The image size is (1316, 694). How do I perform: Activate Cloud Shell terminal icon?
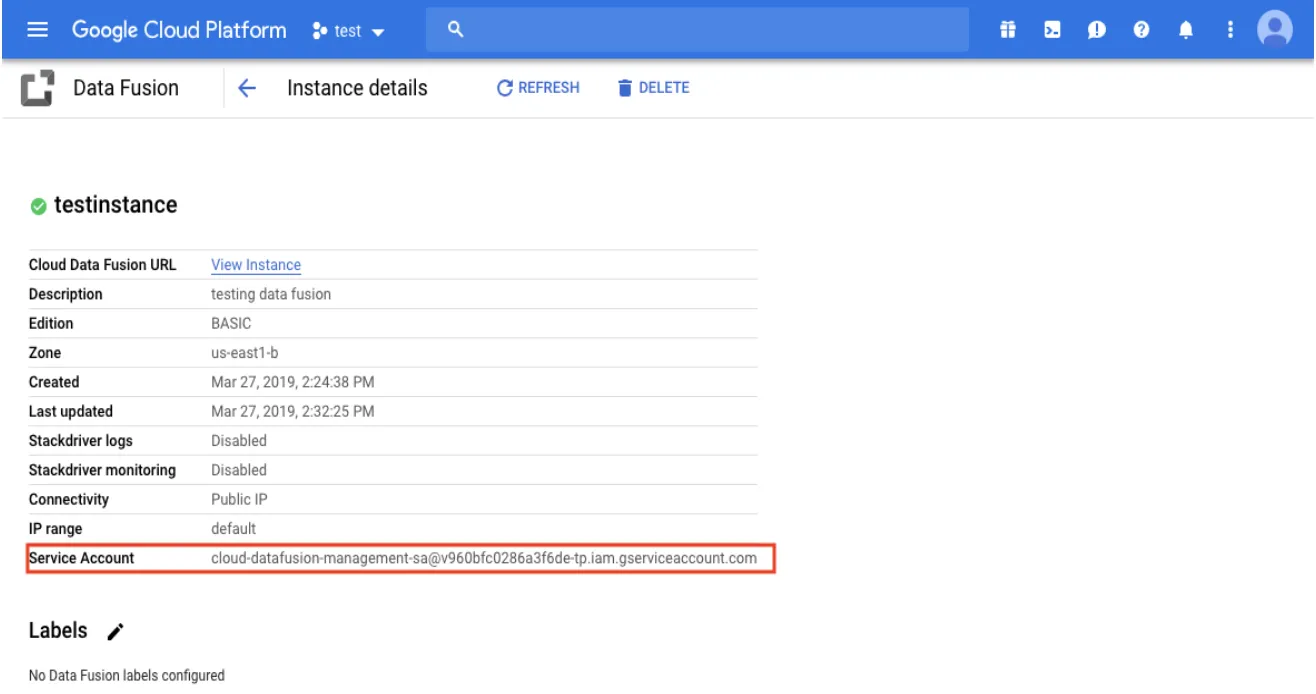(1052, 30)
